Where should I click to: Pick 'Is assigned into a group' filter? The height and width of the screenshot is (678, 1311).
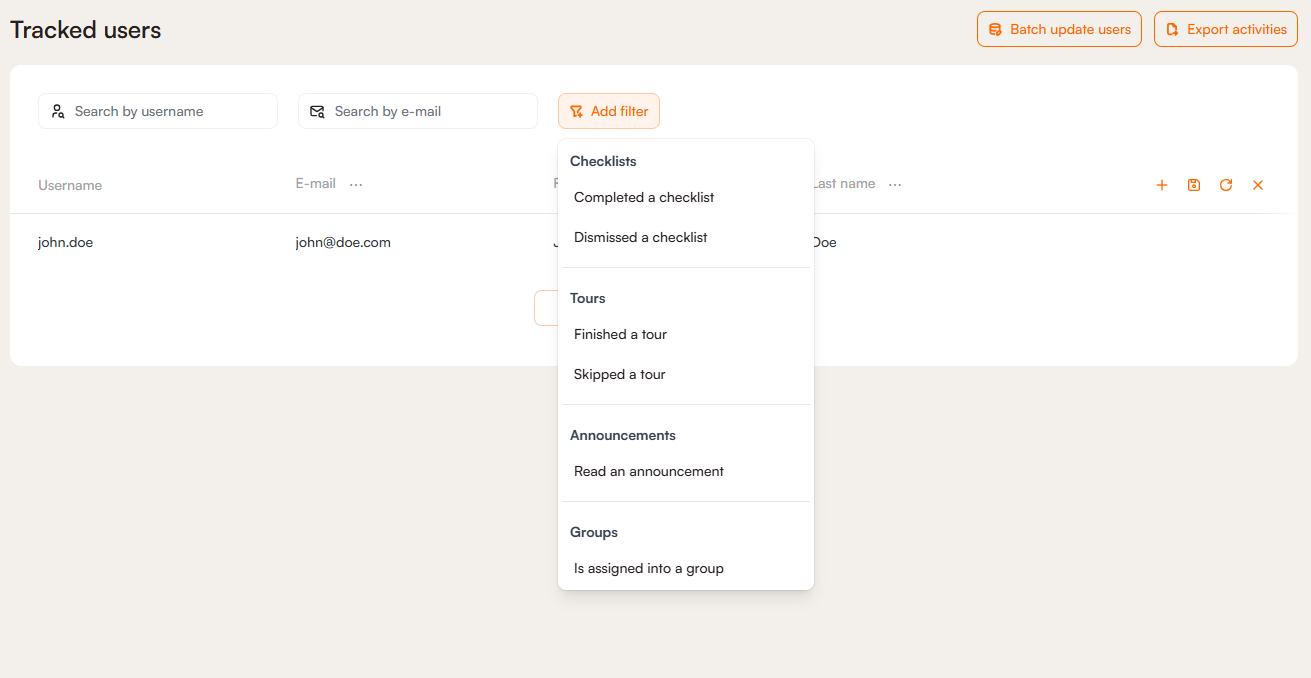coord(649,568)
